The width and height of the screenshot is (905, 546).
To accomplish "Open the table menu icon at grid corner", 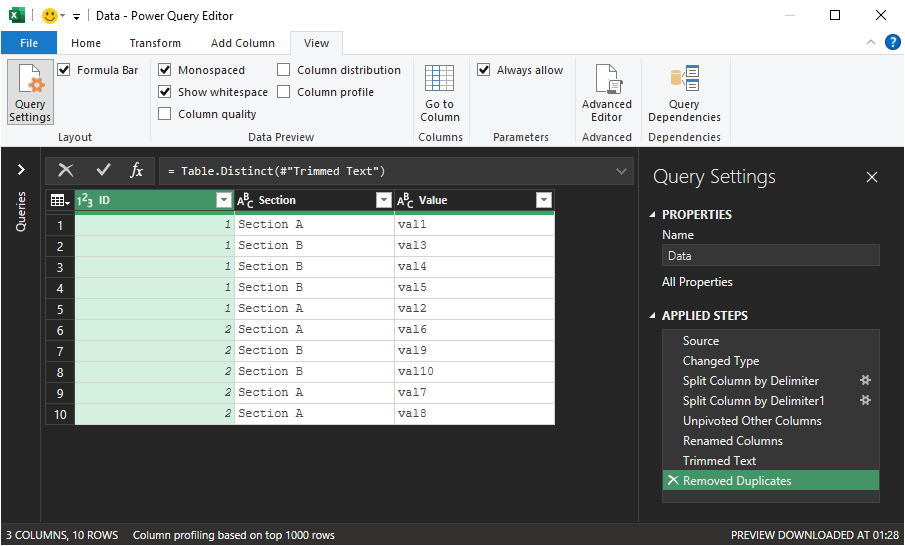I will (60, 200).
